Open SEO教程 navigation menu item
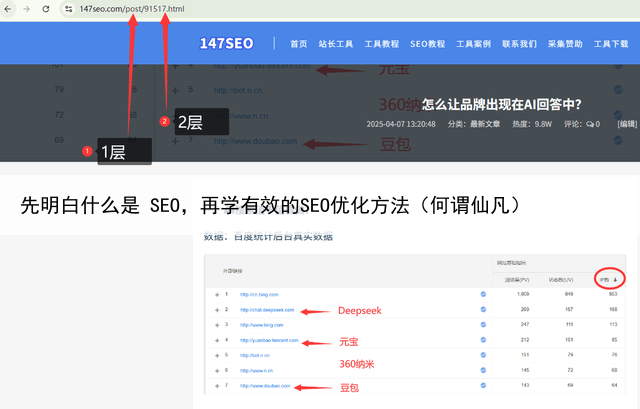The image size is (640, 409). [x=427, y=44]
